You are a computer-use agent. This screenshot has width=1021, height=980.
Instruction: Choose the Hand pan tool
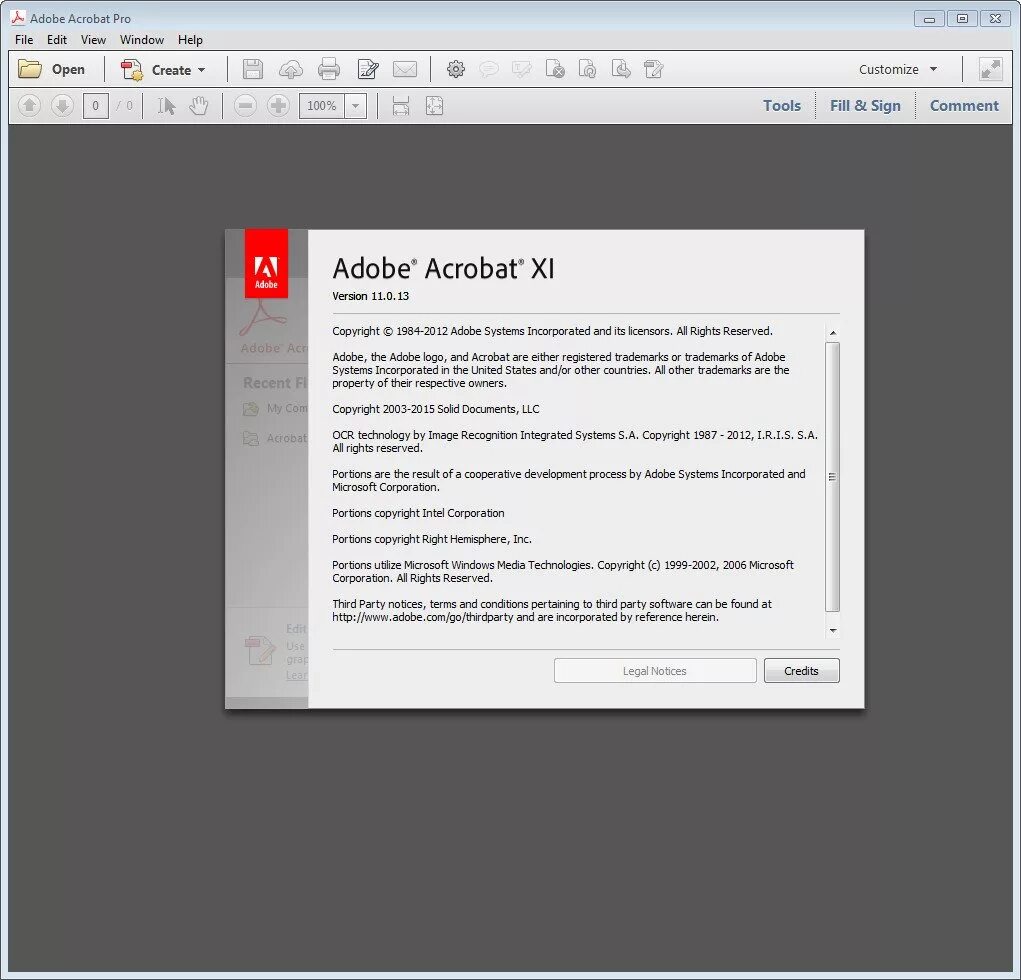(x=199, y=105)
